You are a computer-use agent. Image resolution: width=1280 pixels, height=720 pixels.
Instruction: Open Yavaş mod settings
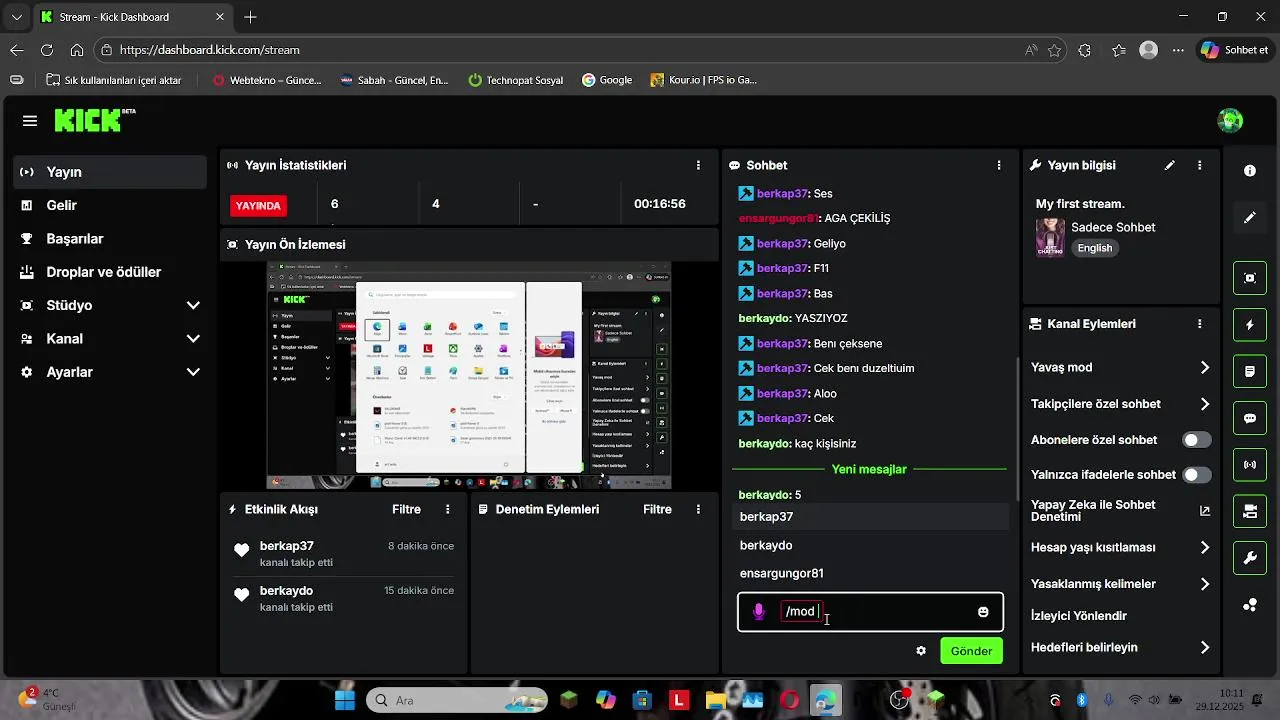click(1121, 368)
